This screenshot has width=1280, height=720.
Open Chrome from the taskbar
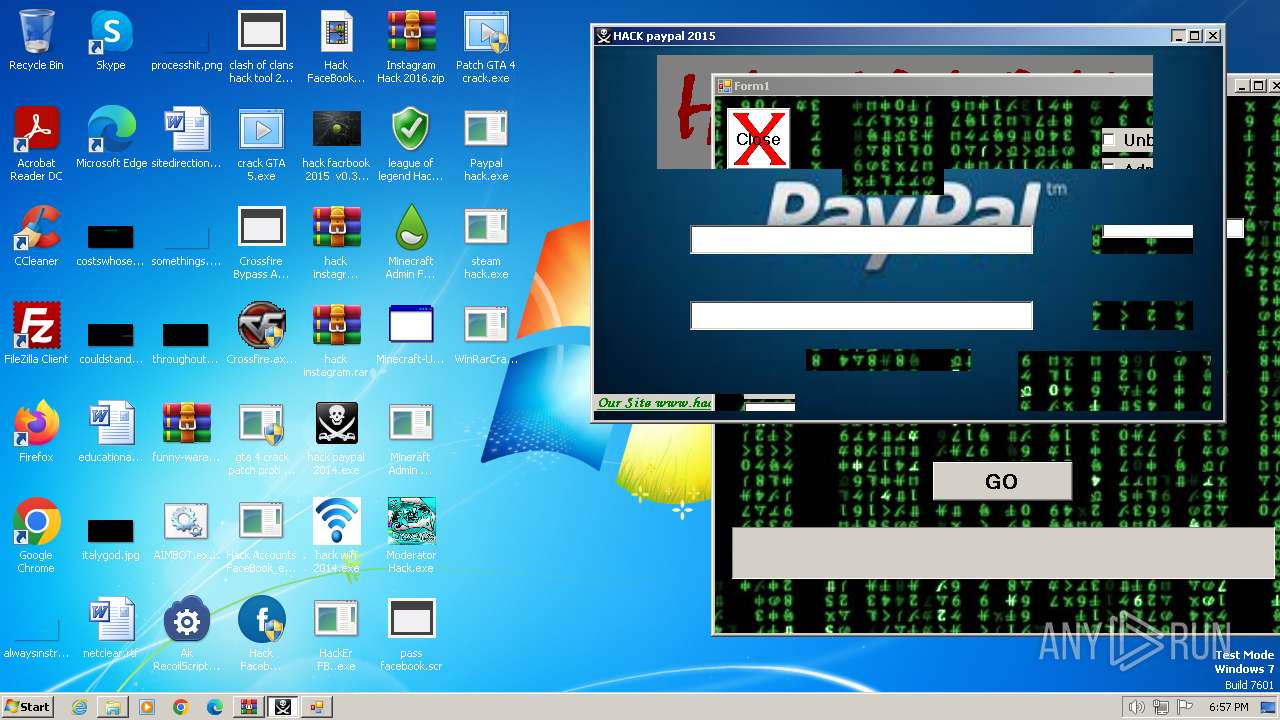pos(181,707)
